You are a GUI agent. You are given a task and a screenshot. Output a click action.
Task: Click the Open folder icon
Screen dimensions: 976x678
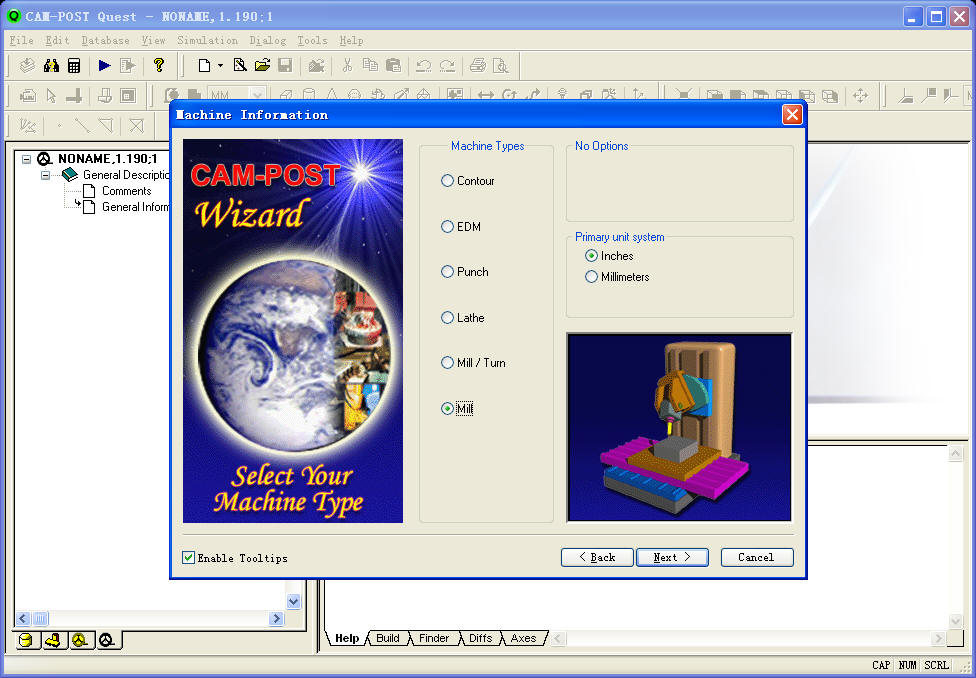(x=263, y=65)
